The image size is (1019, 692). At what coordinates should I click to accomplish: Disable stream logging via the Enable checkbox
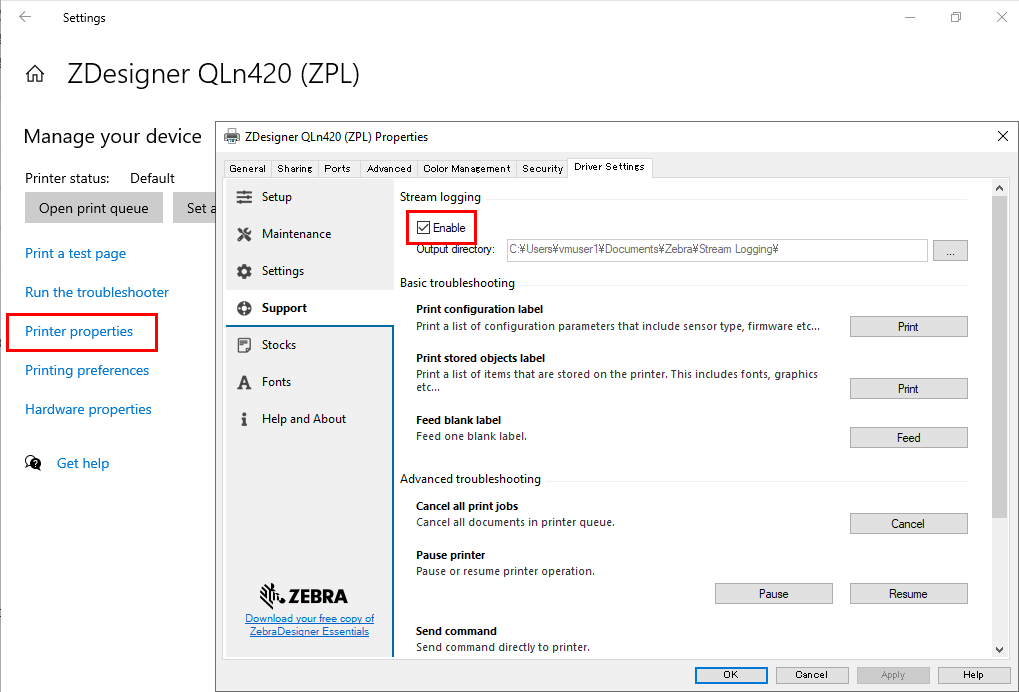point(424,227)
